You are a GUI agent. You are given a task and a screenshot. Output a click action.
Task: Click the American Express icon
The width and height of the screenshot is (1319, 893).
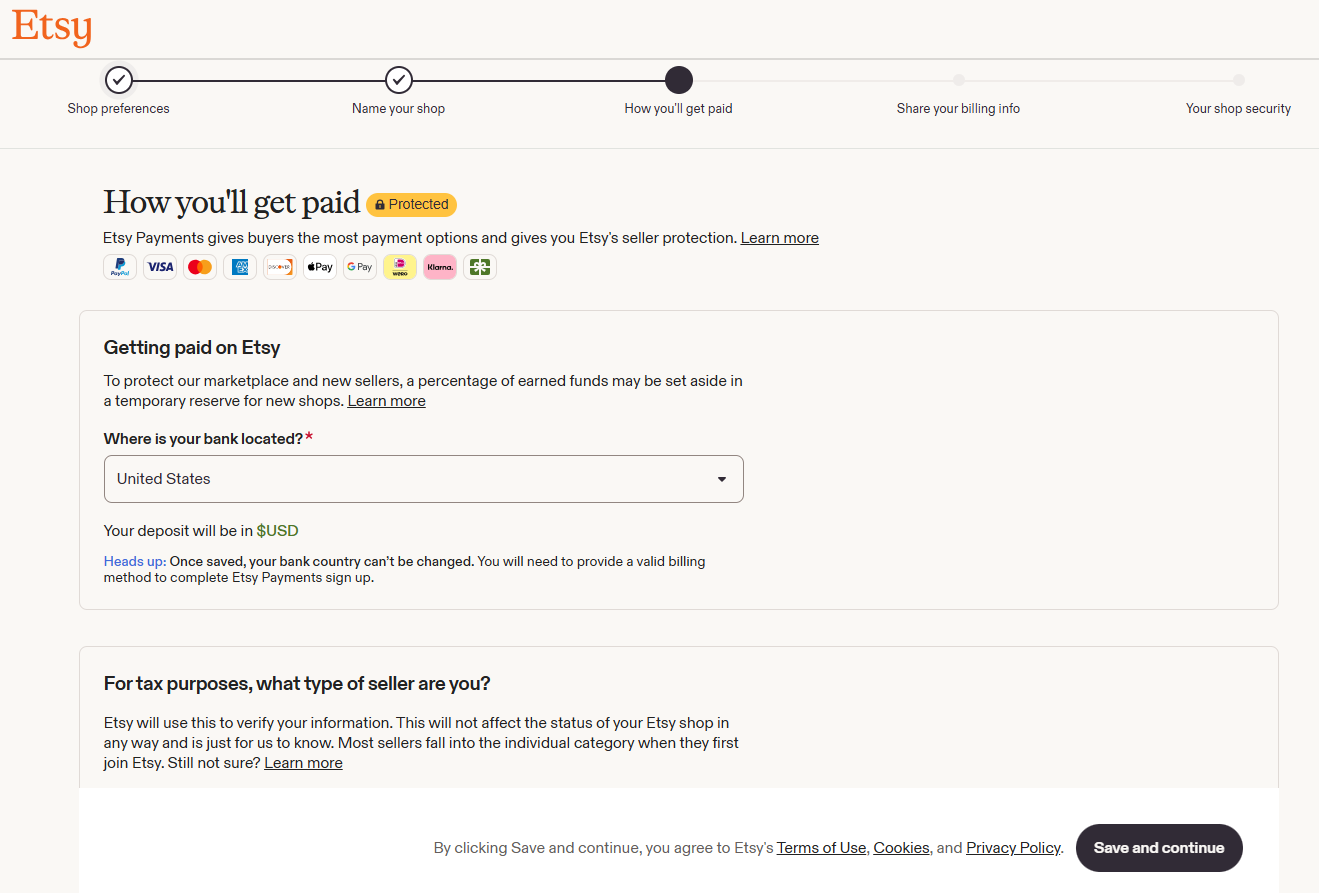click(240, 267)
